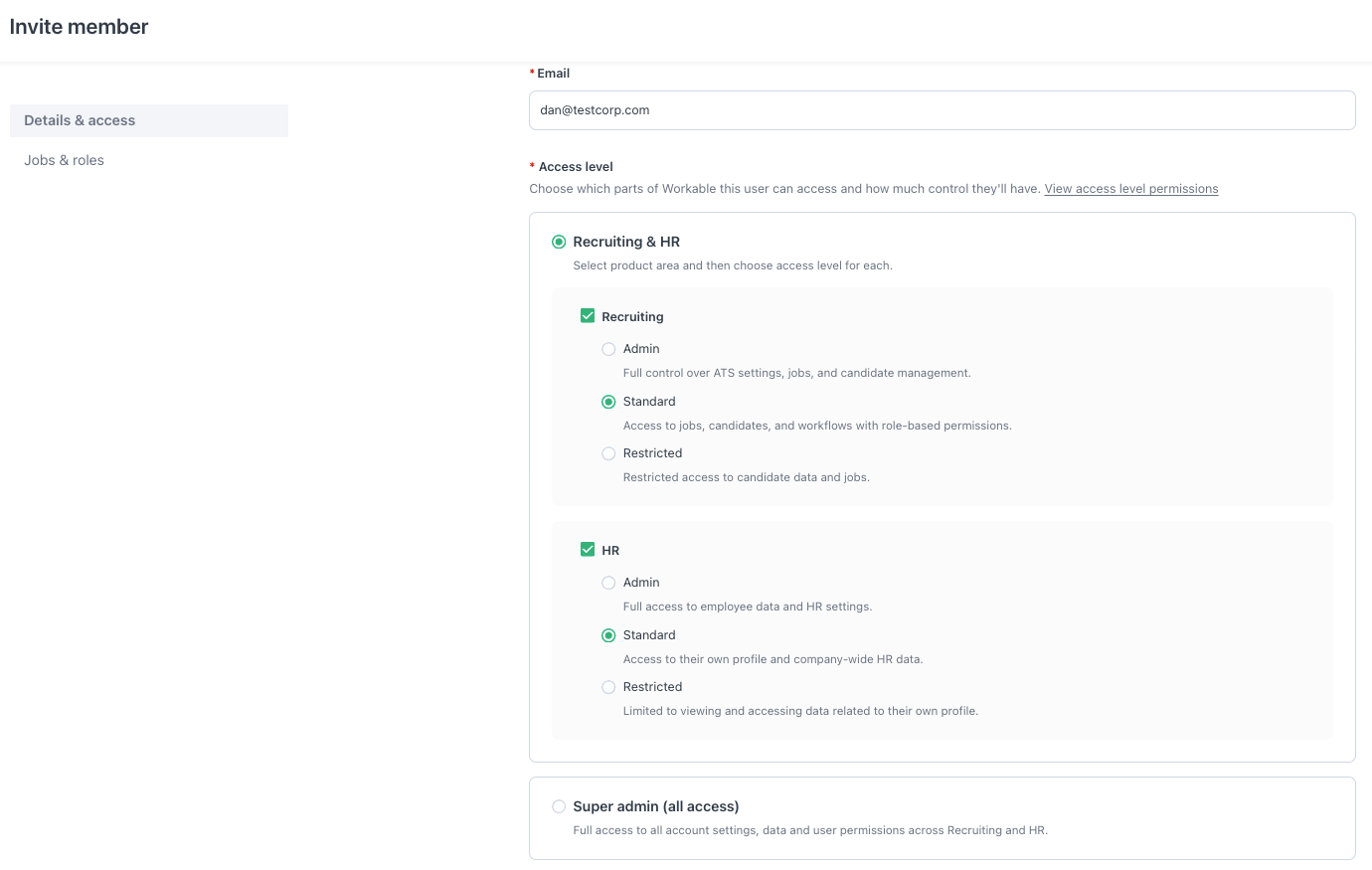Image resolution: width=1372 pixels, height=870 pixels.
Task: Click the Email input field
Action: click(x=942, y=110)
